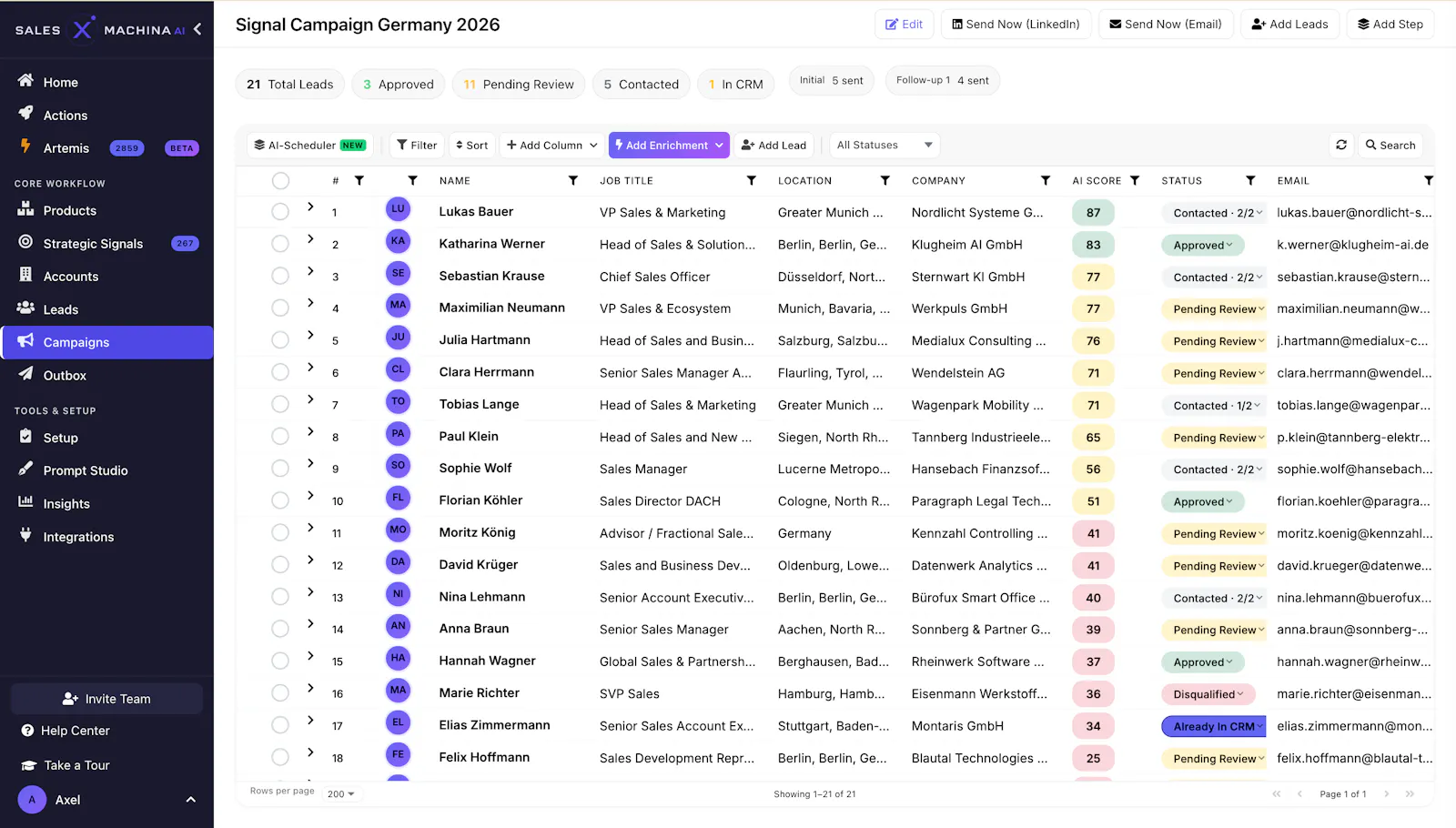
Task: Click the refresh table icon
Action: 1341,145
